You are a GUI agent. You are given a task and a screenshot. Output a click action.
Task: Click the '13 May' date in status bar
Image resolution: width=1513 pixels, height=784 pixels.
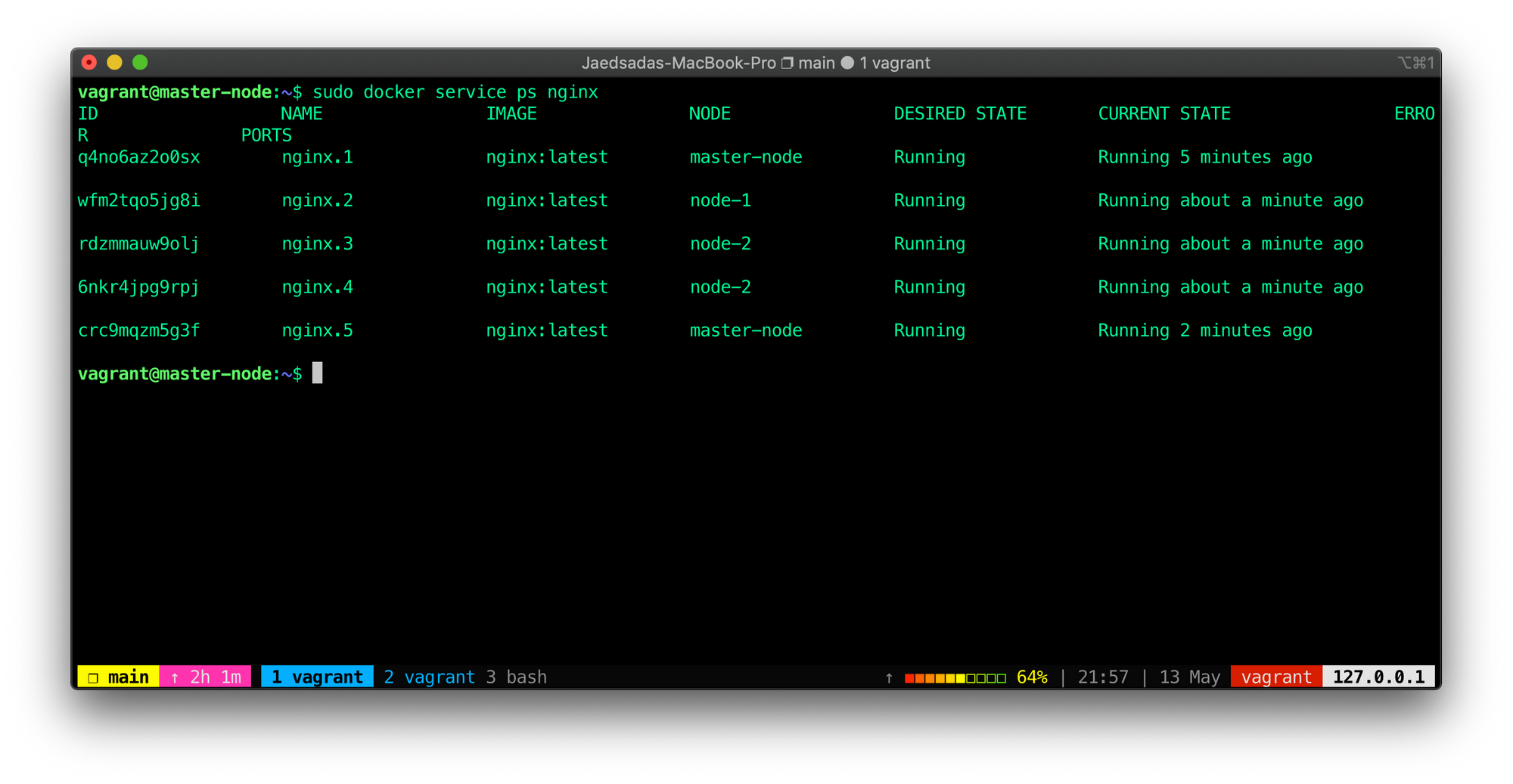pyautogui.click(x=1189, y=677)
